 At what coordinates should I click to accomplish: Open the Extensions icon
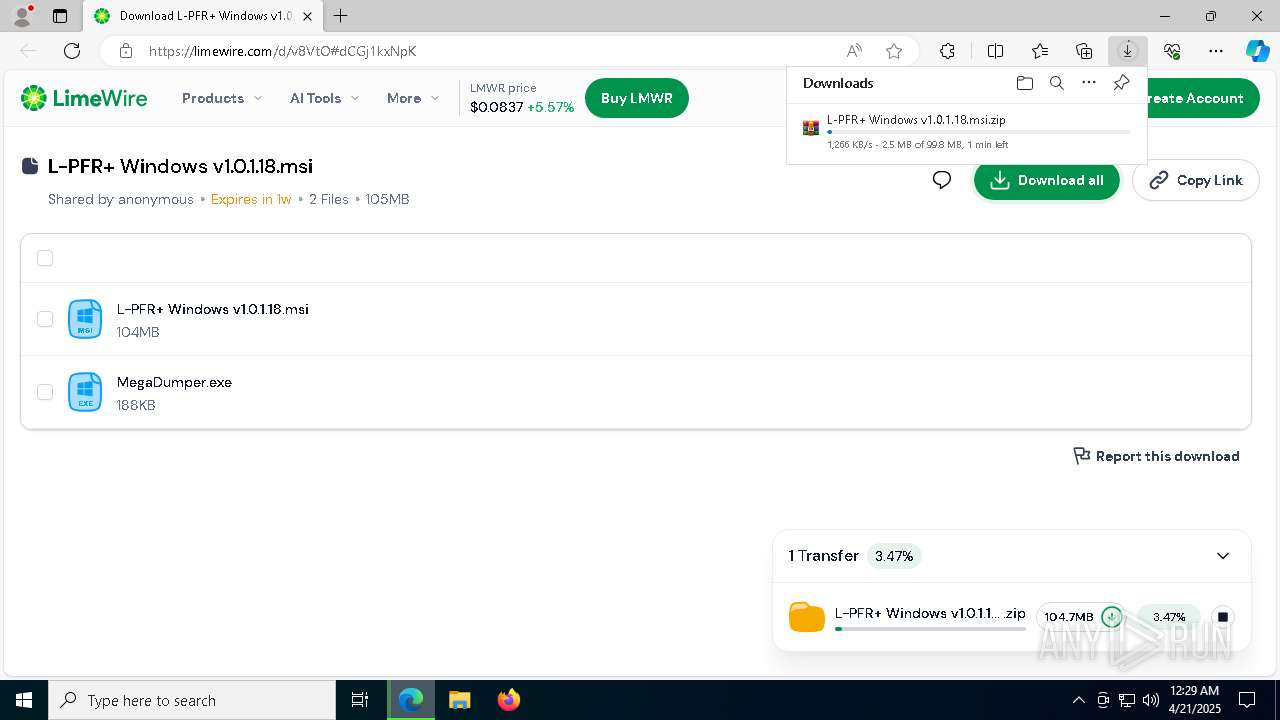tap(947, 51)
